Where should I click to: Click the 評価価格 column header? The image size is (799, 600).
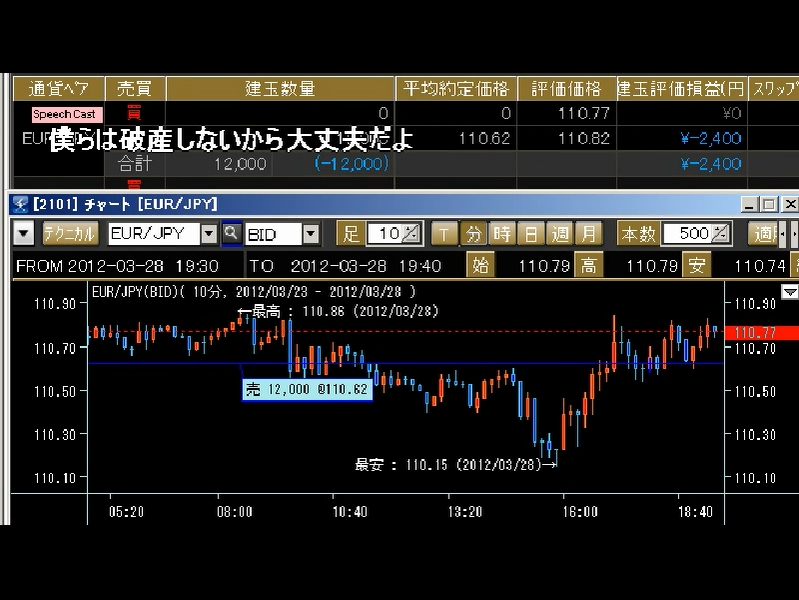[x=567, y=89]
